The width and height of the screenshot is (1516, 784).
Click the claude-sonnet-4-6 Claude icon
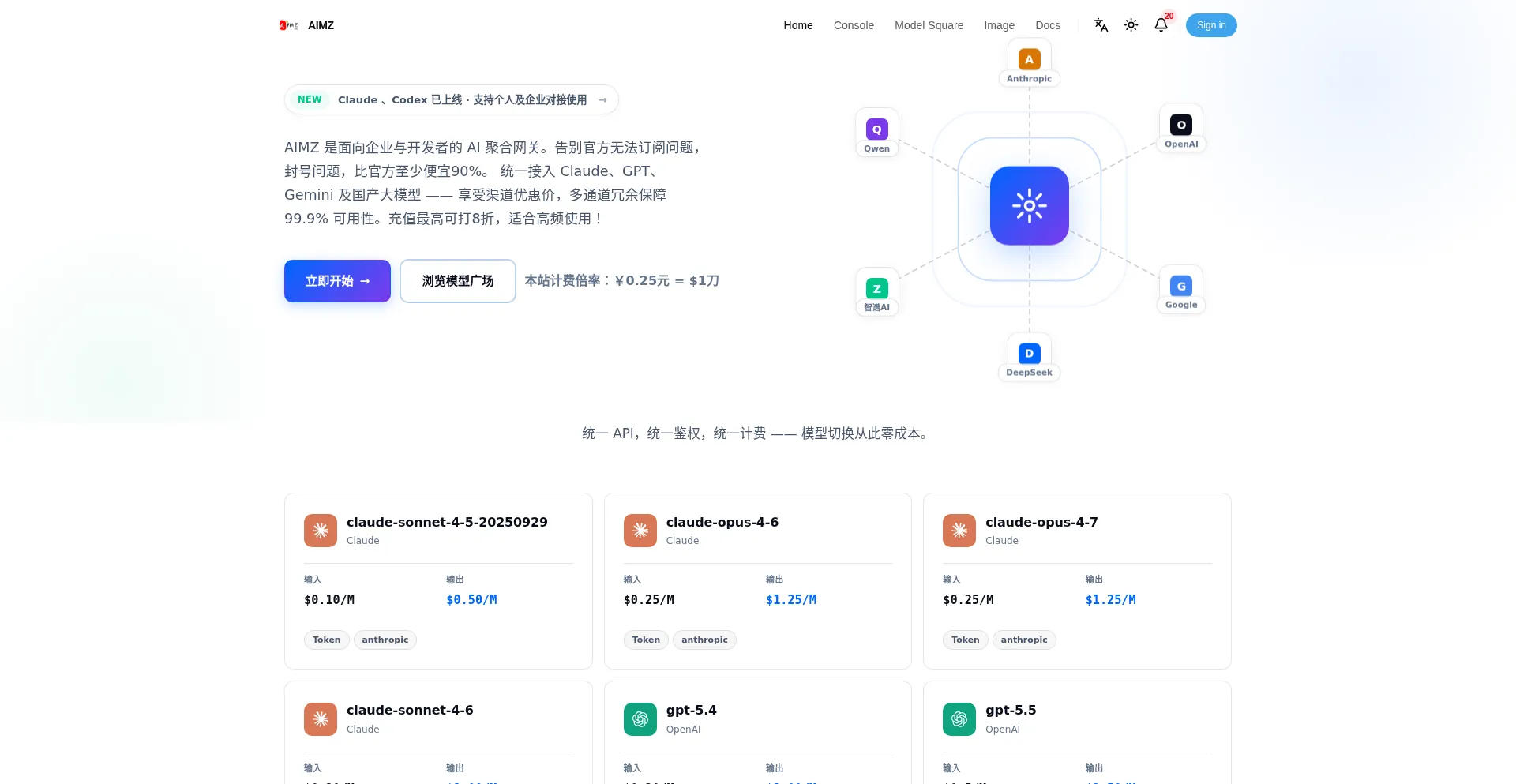(321, 719)
